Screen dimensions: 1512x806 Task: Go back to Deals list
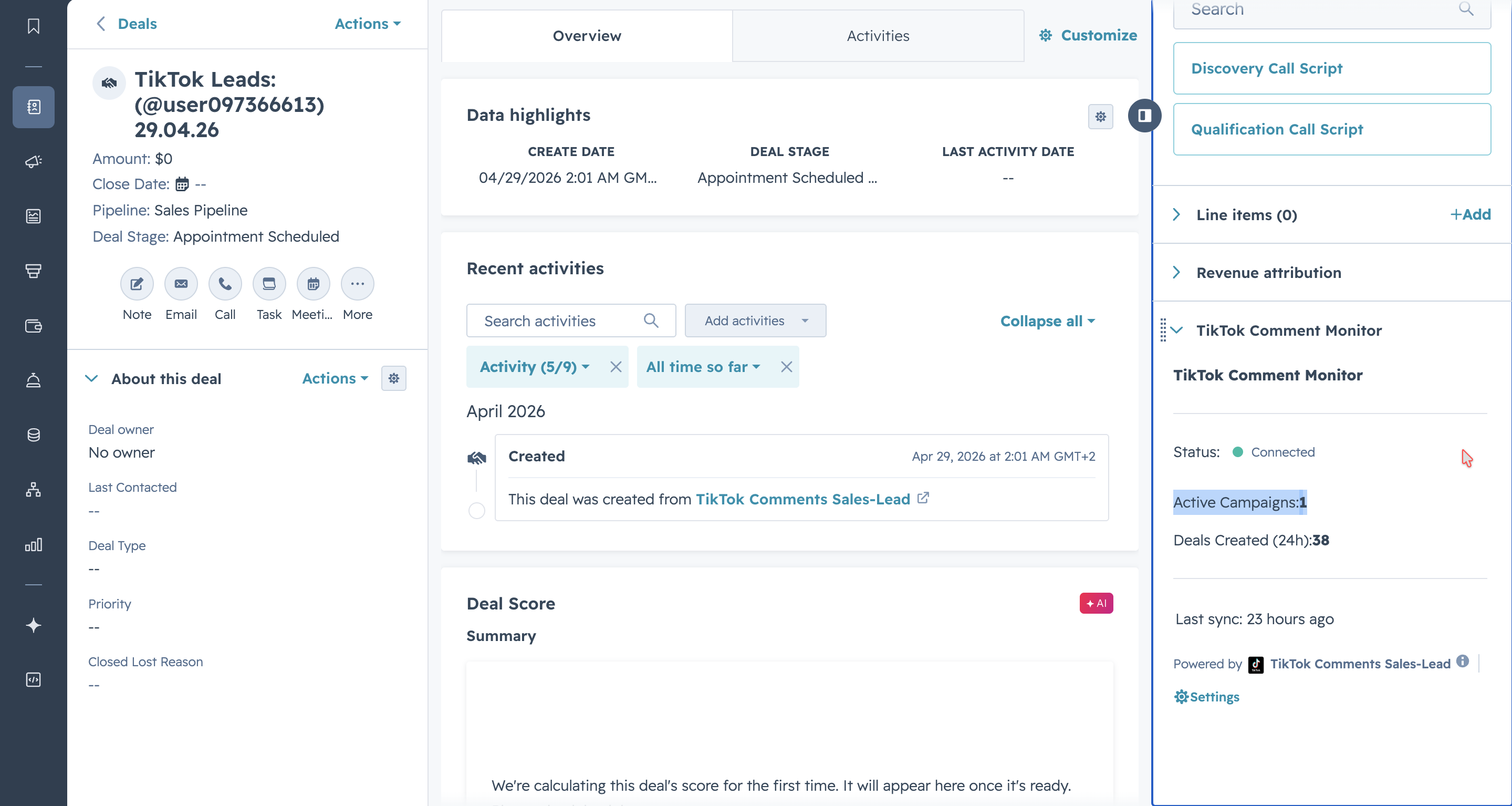point(127,24)
